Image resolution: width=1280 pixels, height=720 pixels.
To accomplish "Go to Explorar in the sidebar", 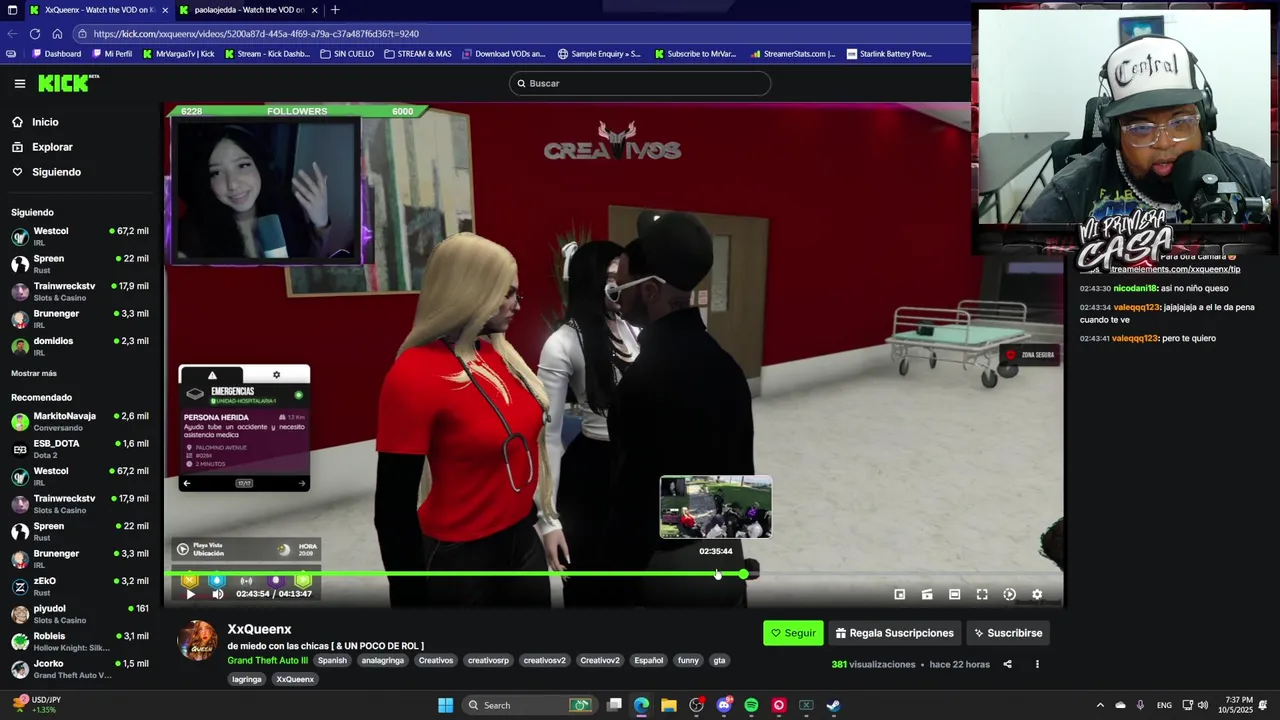I will [x=82, y=147].
